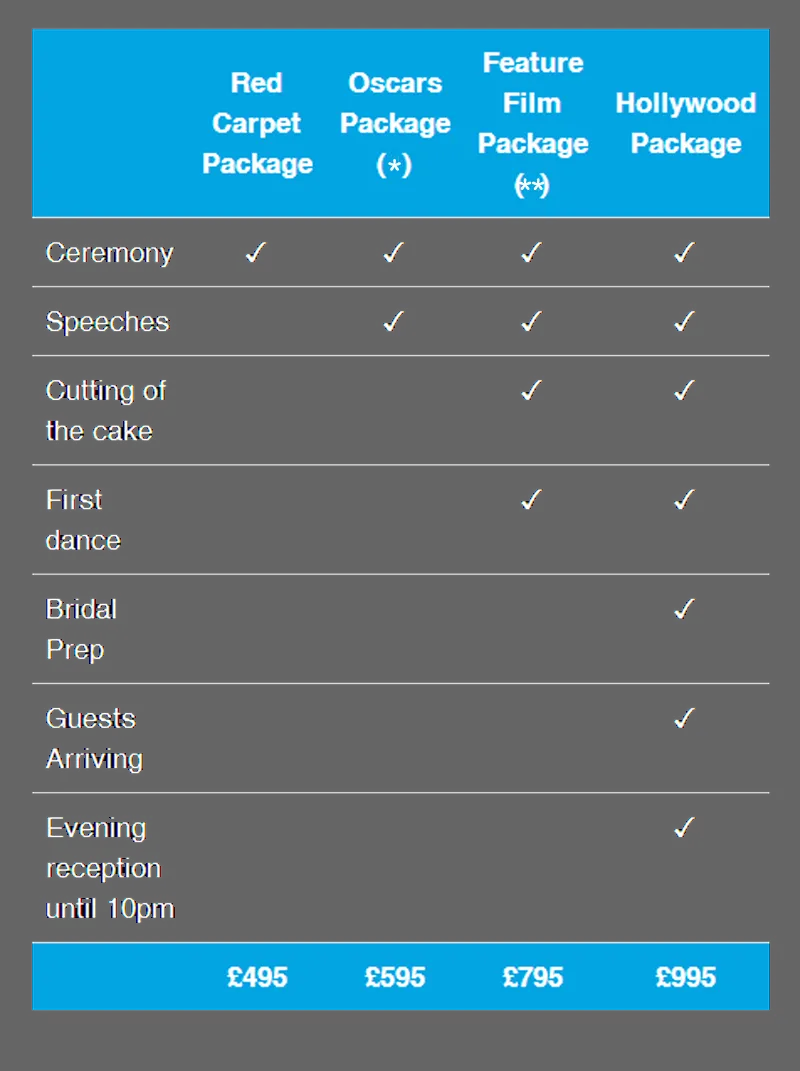Click the £795 price
The height and width of the screenshot is (1071, 800).
coord(533,977)
